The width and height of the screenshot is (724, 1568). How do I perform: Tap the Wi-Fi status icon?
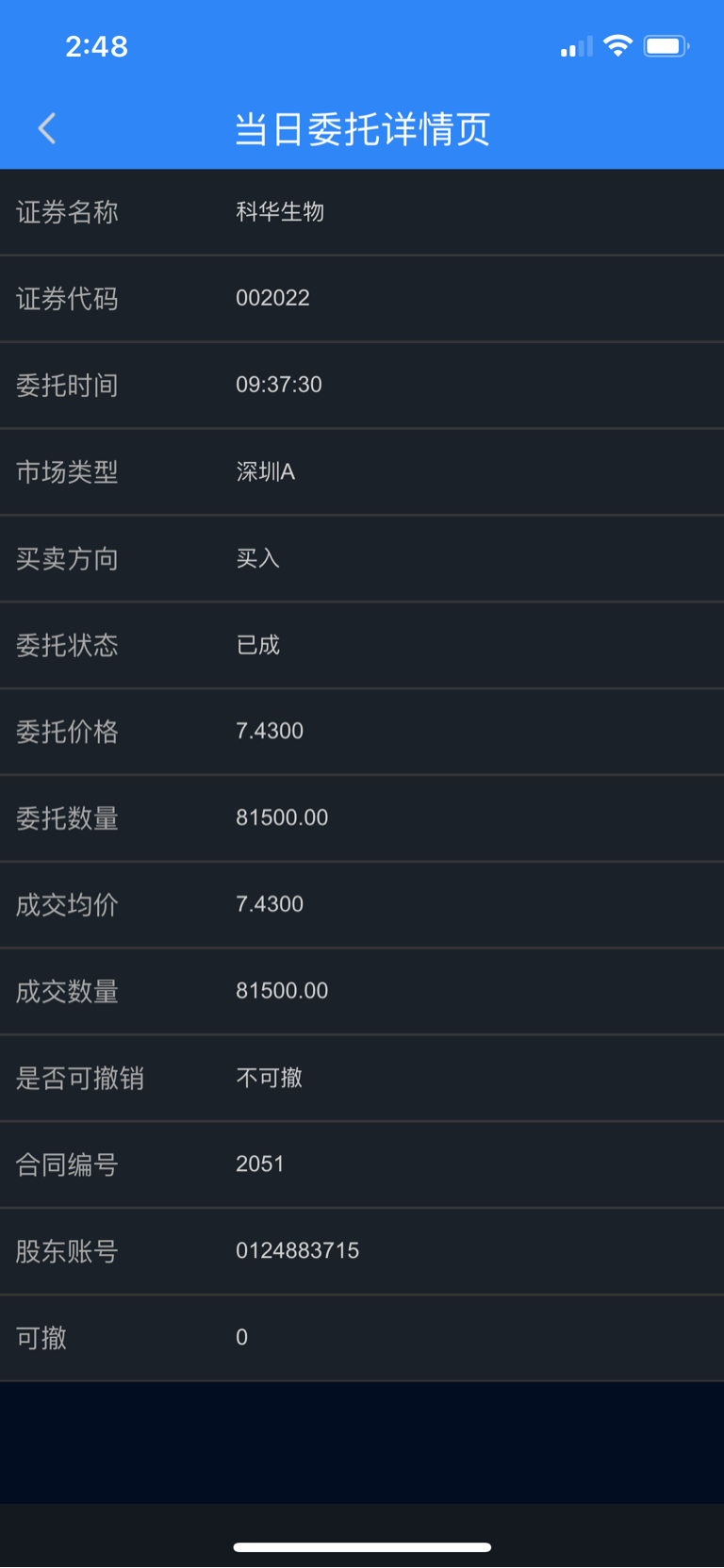pos(617,45)
